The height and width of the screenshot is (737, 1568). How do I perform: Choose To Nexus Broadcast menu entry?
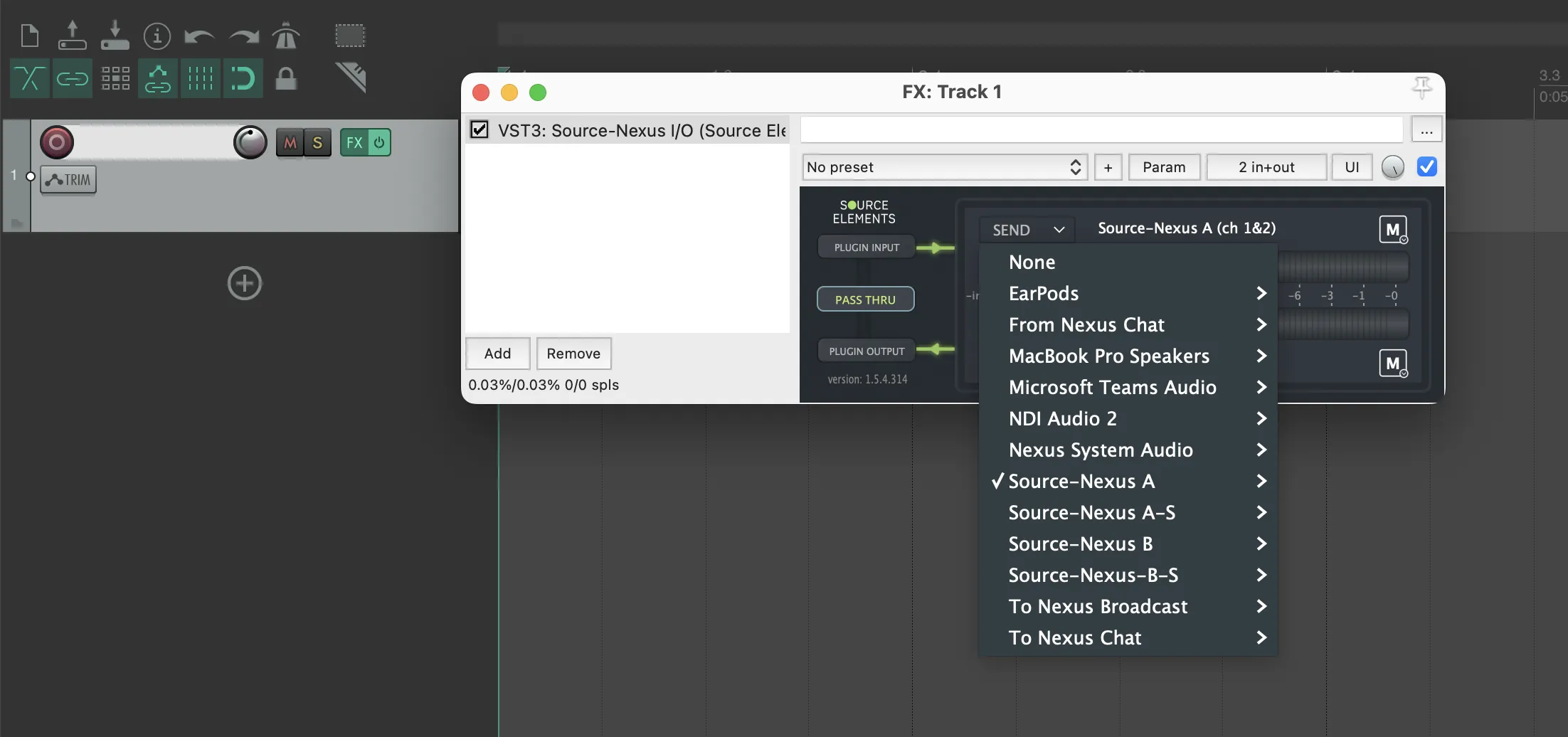pyautogui.click(x=1128, y=606)
